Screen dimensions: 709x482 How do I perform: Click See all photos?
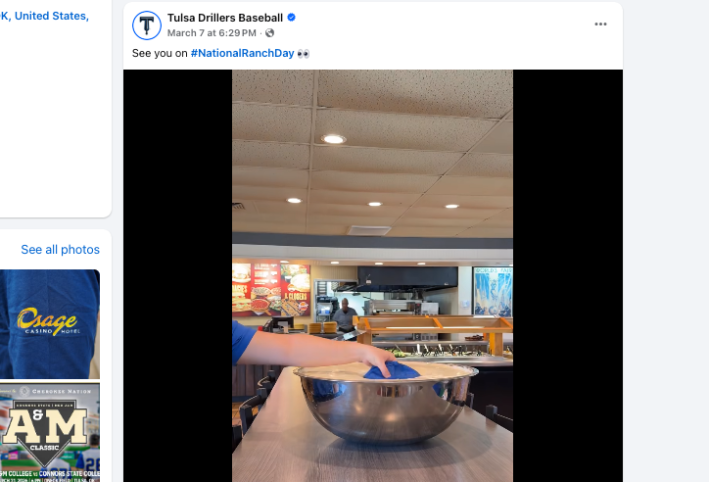click(60, 250)
